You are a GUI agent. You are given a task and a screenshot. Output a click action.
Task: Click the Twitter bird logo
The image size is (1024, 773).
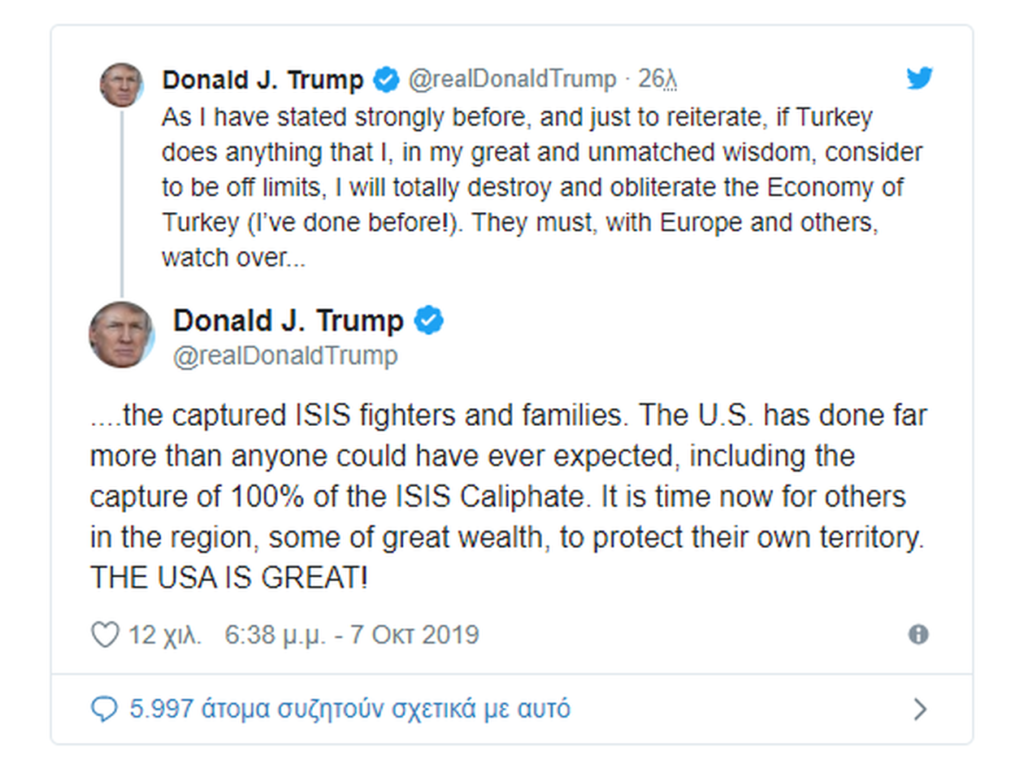point(919,79)
